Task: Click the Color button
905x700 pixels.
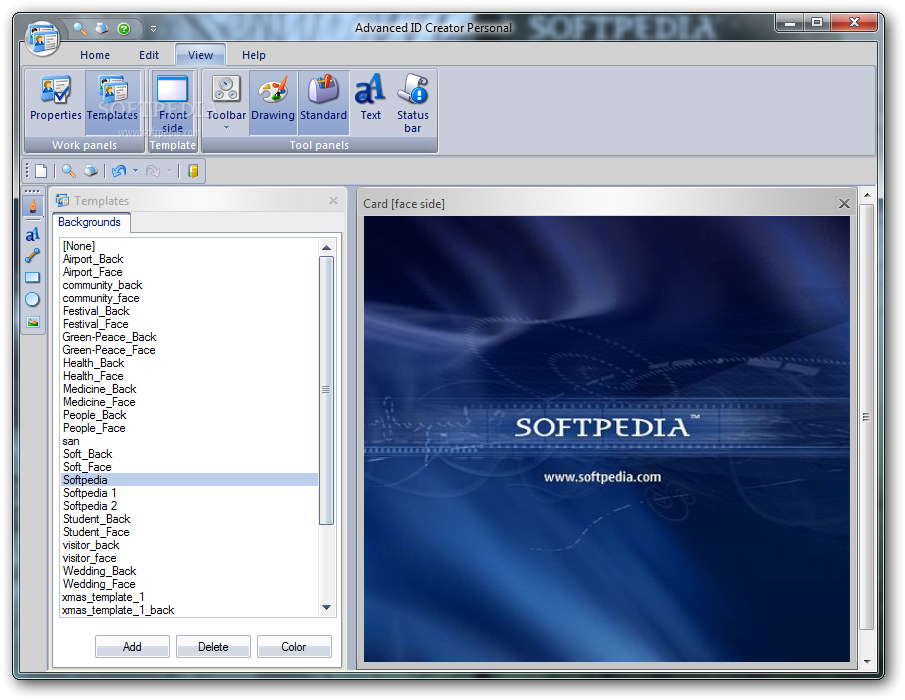Action: click(x=294, y=646)
